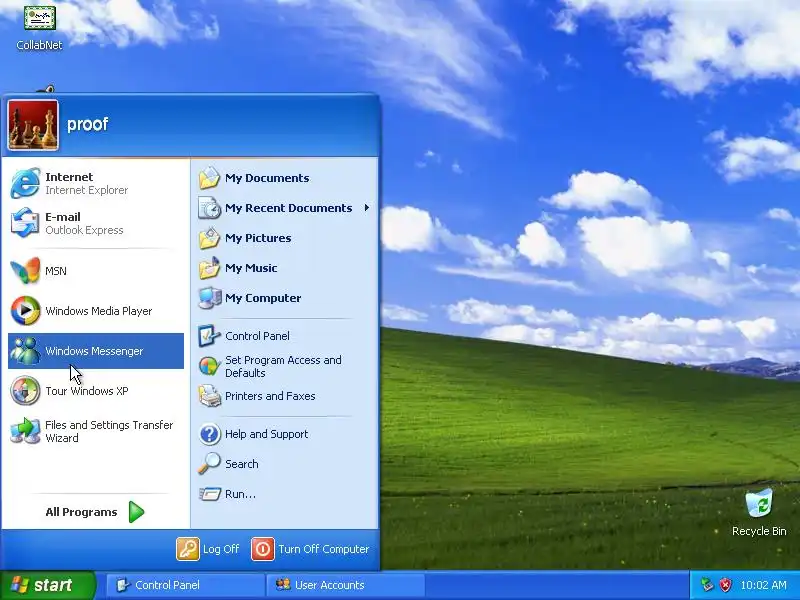Select the Internet menu entry text
The height and width of the screenshot is (600, 800).
coord(69,177)
